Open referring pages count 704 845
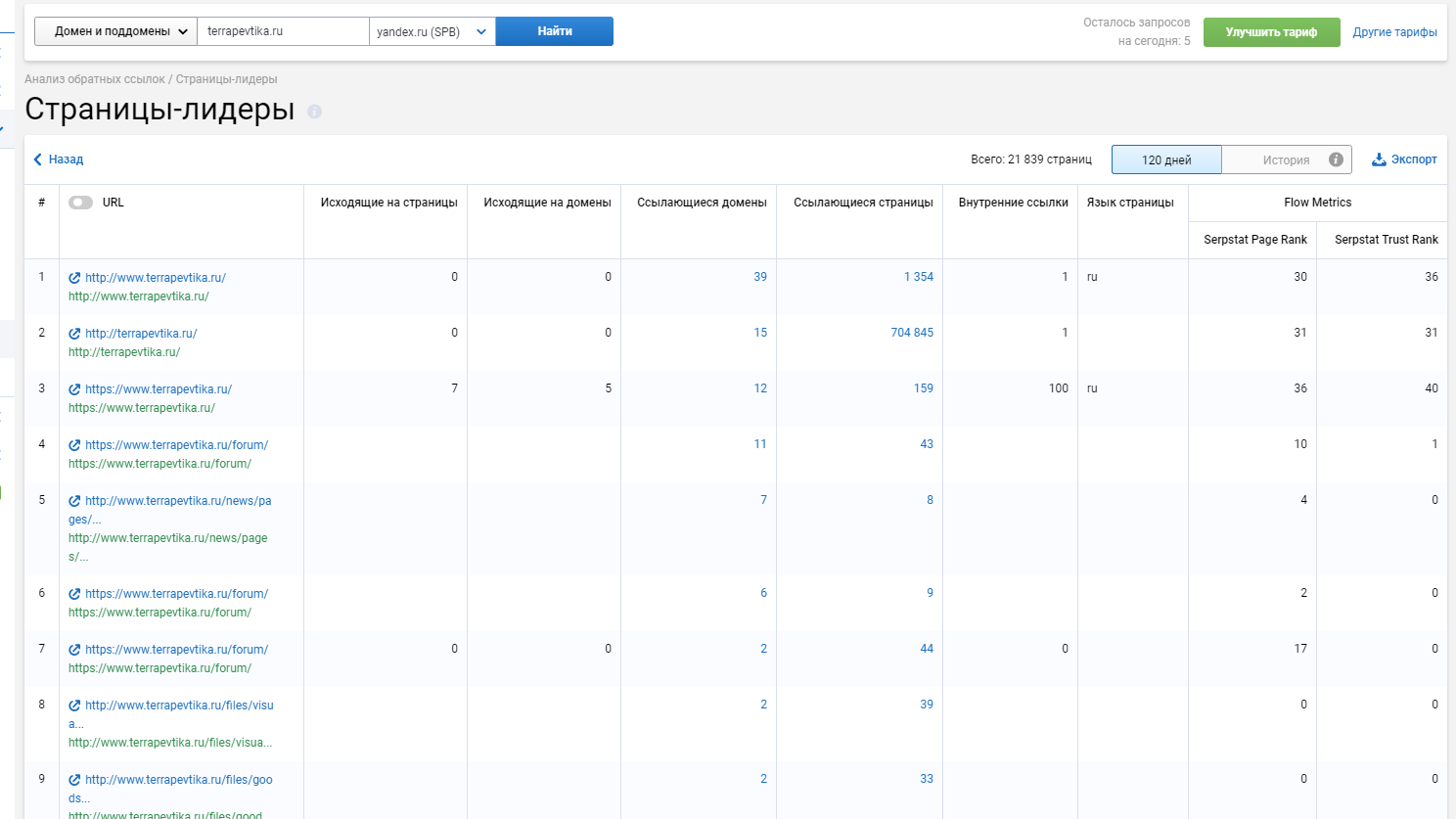 click(911, 333)
